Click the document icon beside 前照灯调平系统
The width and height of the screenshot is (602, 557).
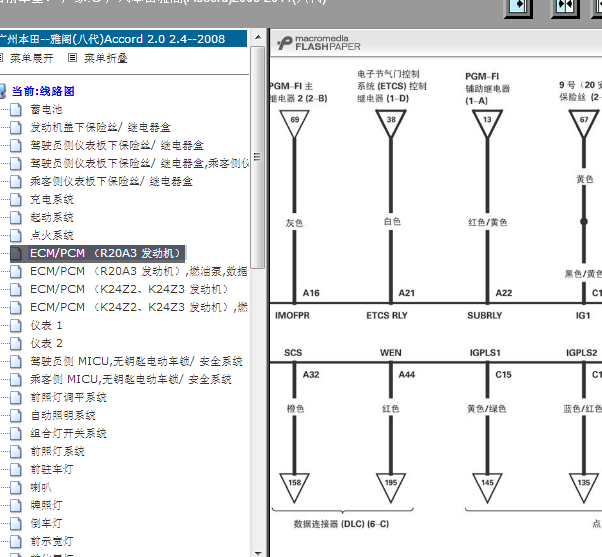pos(16,398)
